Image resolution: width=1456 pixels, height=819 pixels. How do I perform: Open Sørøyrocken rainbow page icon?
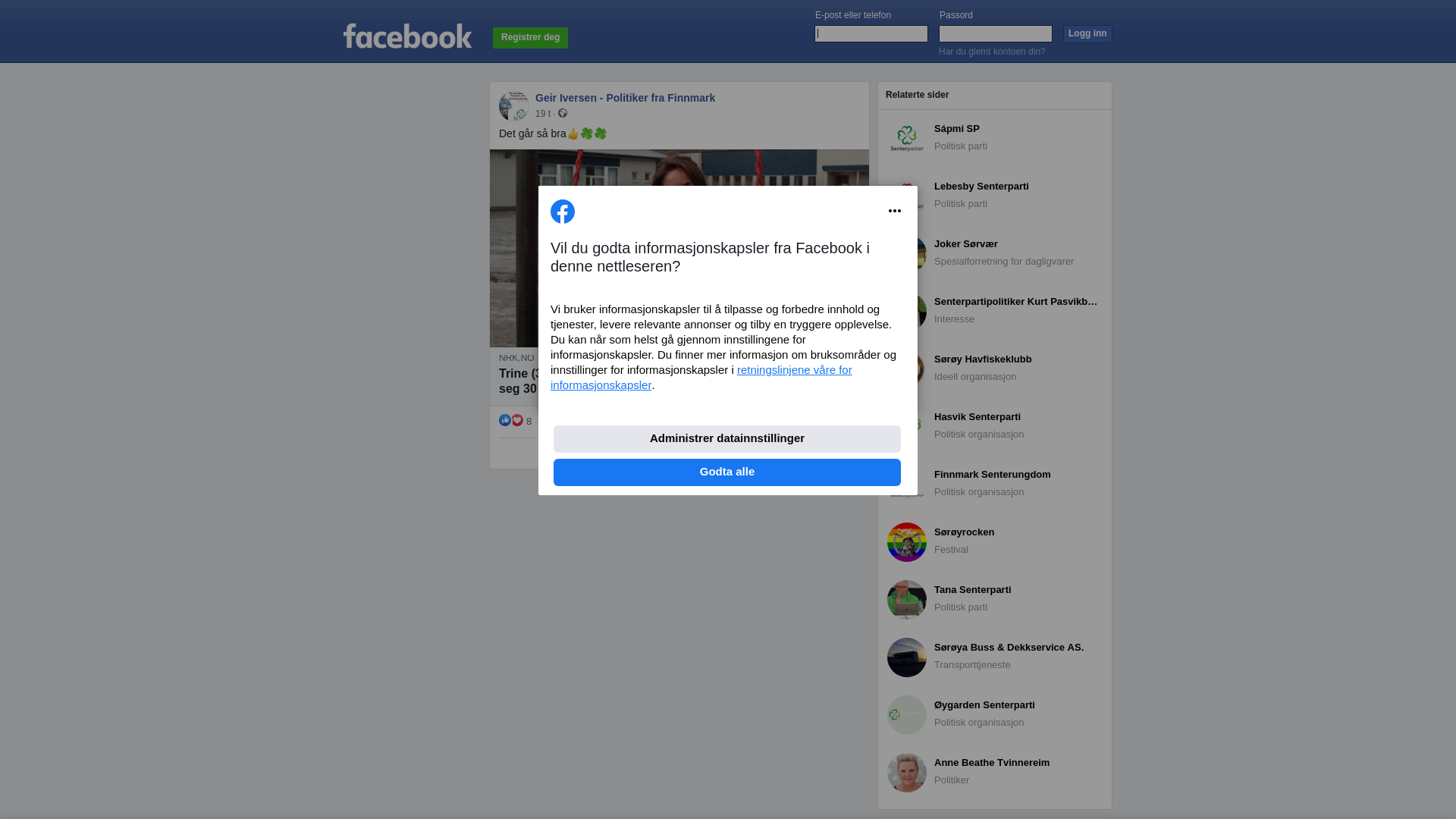pos(907,542)
